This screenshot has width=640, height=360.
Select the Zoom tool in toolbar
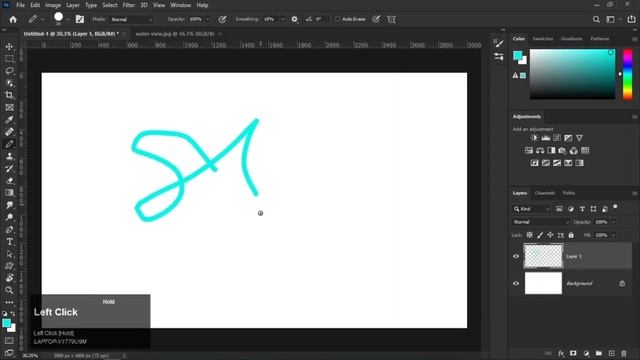[9, 290]
